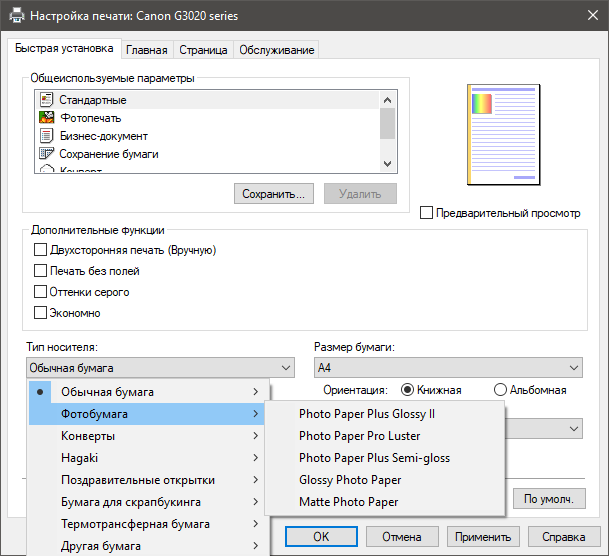Click the page layout preview thumbnail
This screenshot has width=609, height=556.
pyautogui.click(x=503, y=134)
